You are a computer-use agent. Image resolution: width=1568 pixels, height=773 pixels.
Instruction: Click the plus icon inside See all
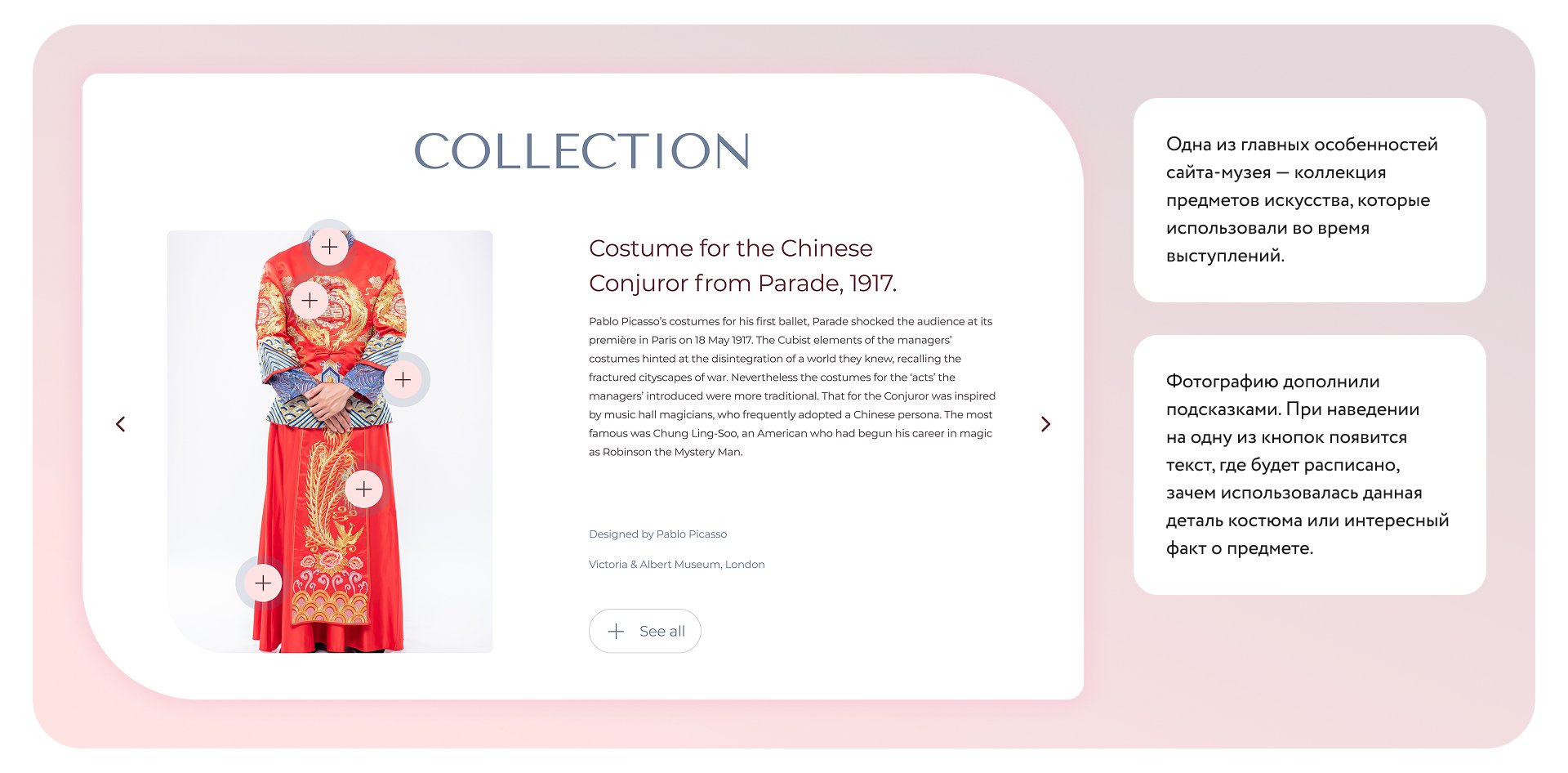617,631
